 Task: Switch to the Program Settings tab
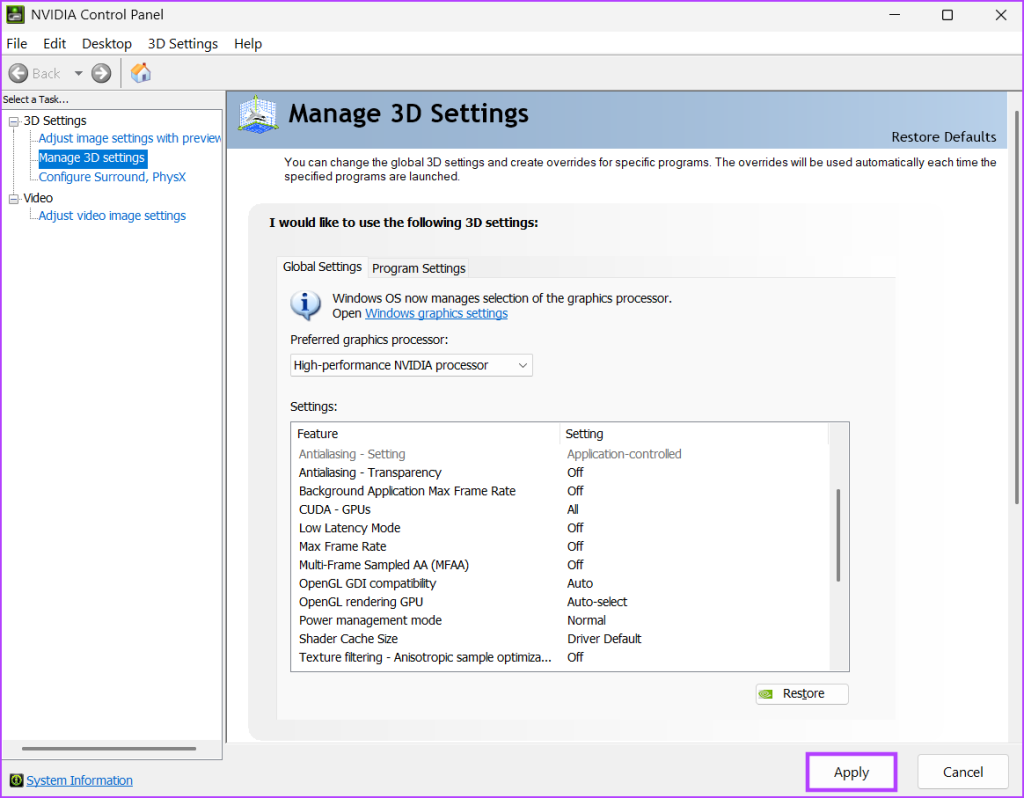click(419, 268)
